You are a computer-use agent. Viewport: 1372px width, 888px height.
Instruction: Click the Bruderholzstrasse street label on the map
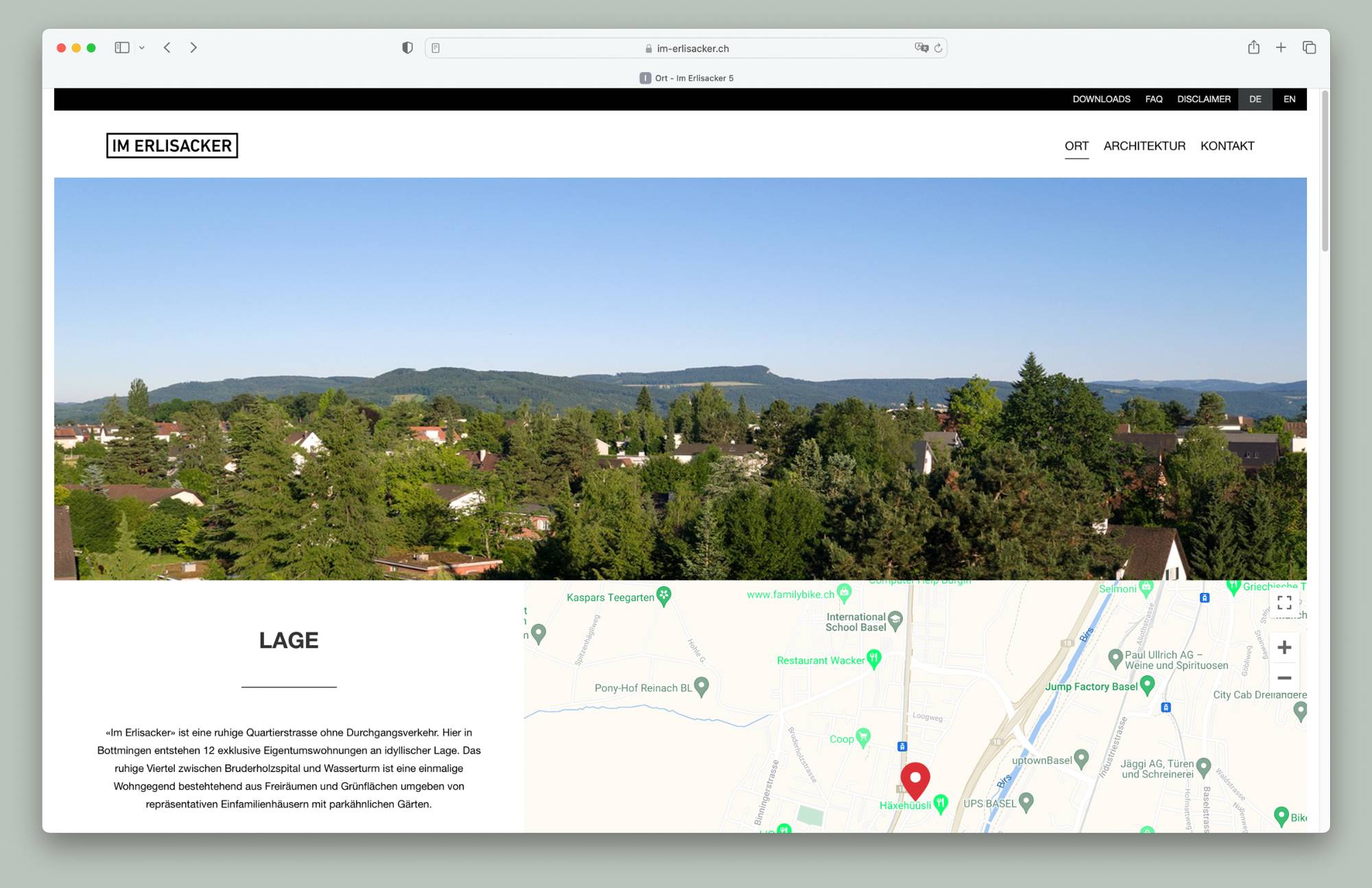(802, 755)
